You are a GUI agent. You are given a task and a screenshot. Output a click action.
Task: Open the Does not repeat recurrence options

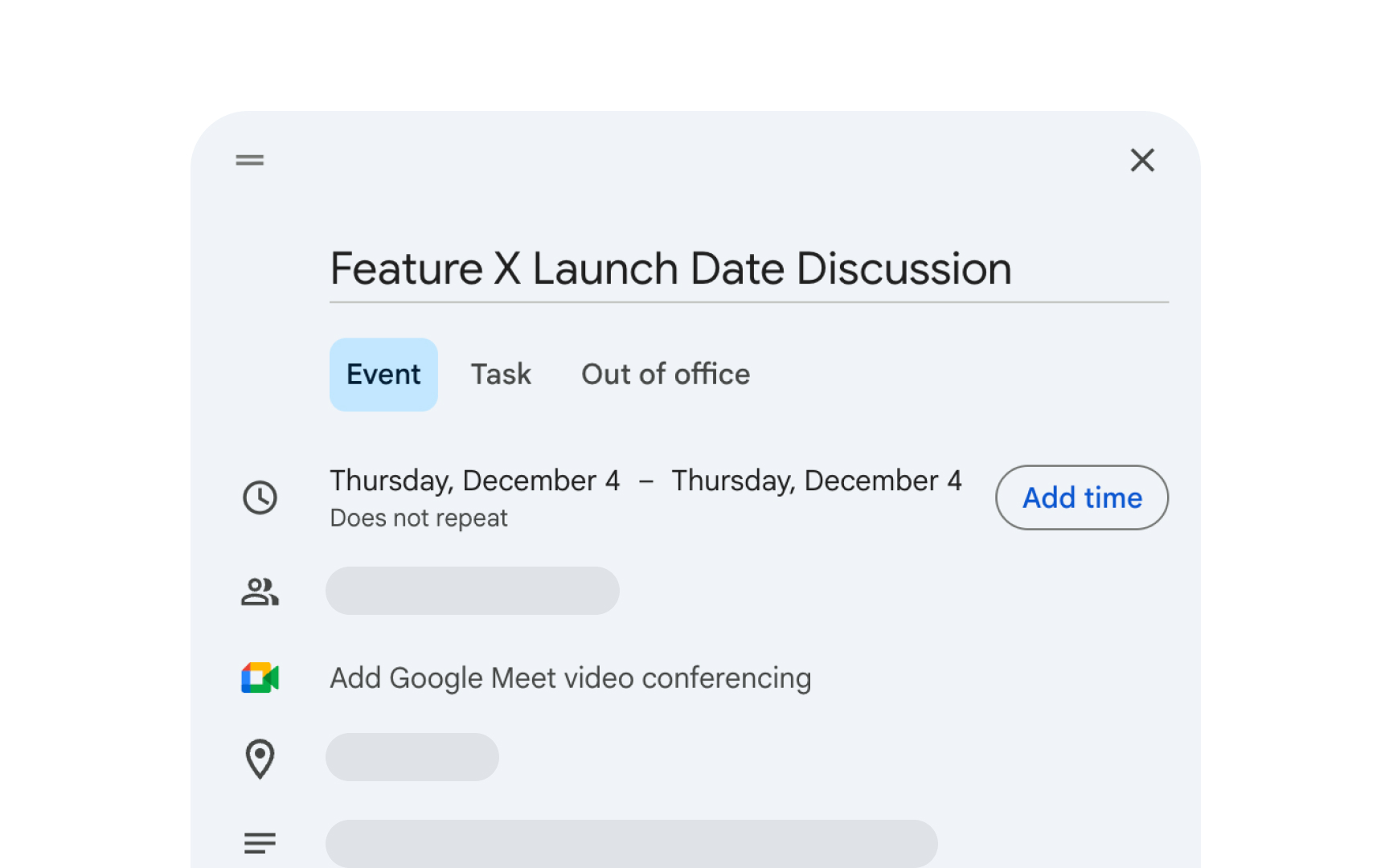pos(418,518)
